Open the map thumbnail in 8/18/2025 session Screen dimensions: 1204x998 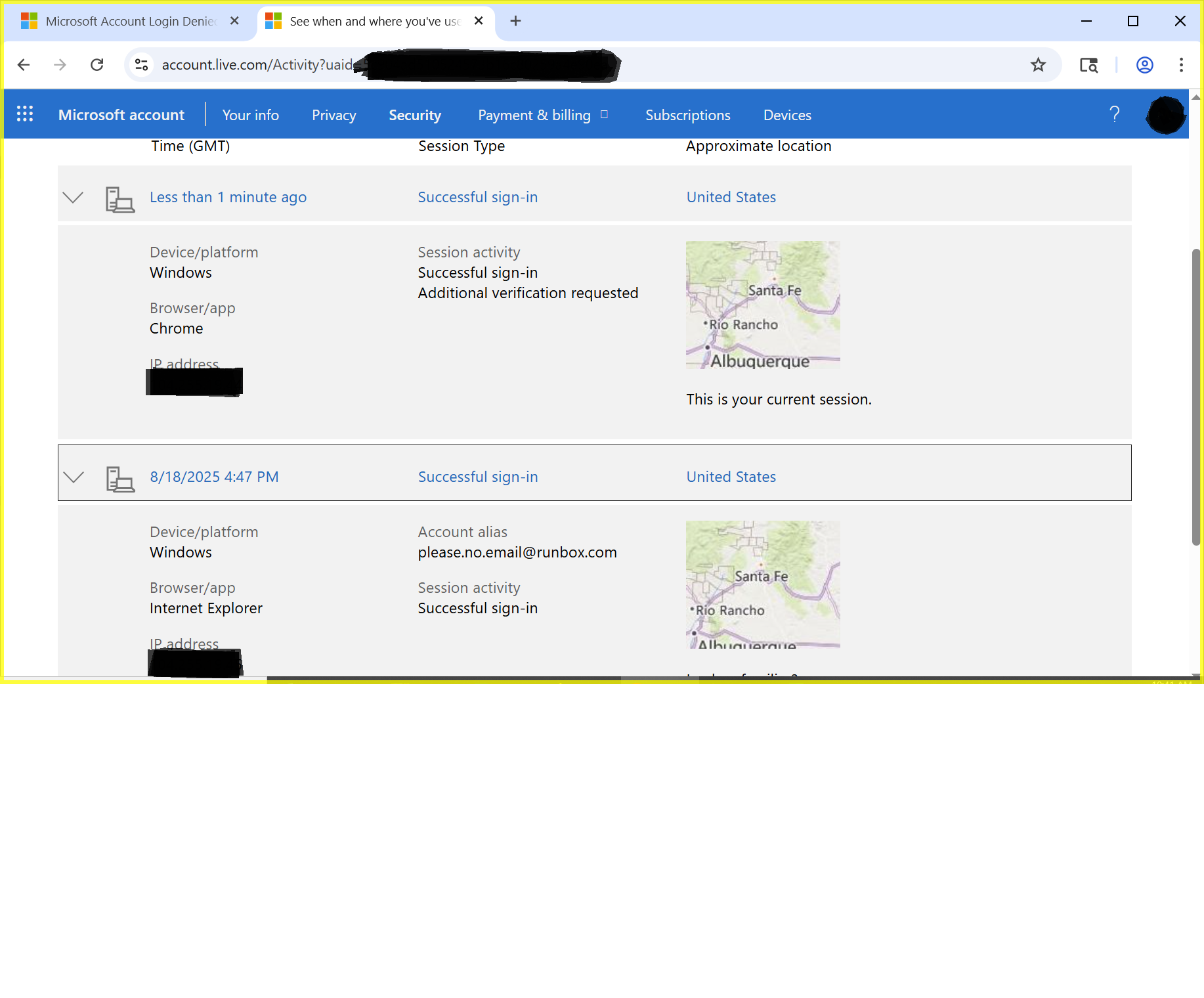(763, 584)
